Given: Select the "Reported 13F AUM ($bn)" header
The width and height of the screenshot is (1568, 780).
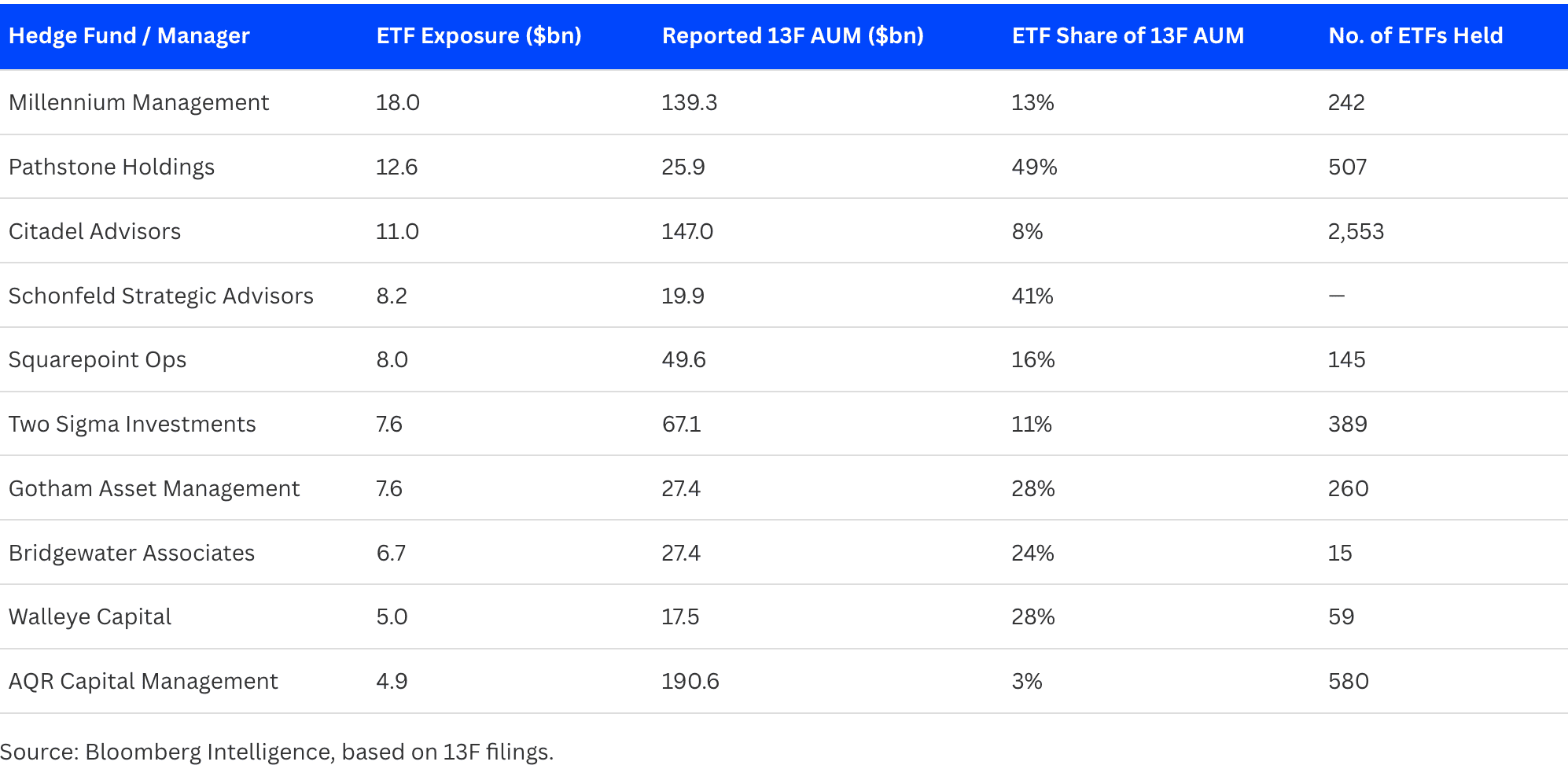Looking at the screenshot, I should click(793, 36).
